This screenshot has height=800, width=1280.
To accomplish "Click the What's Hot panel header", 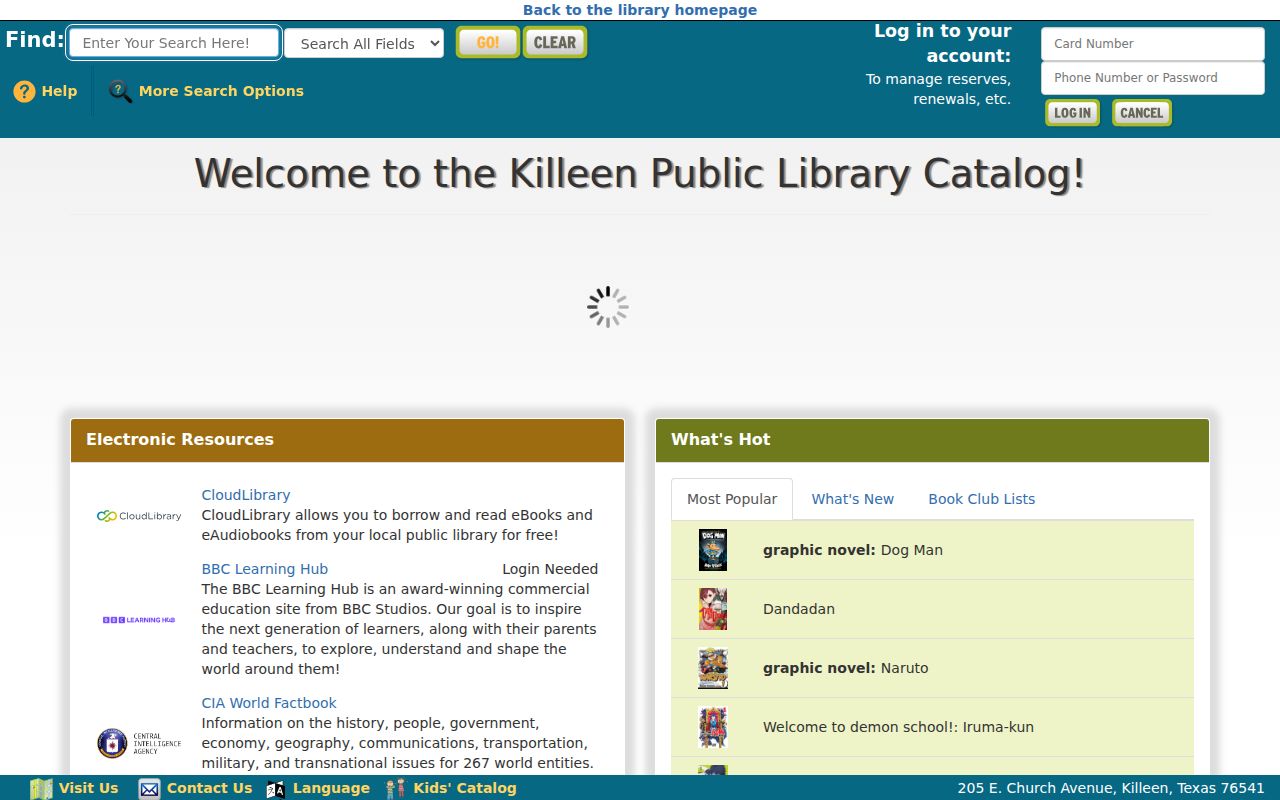I will tap(932, 440).
